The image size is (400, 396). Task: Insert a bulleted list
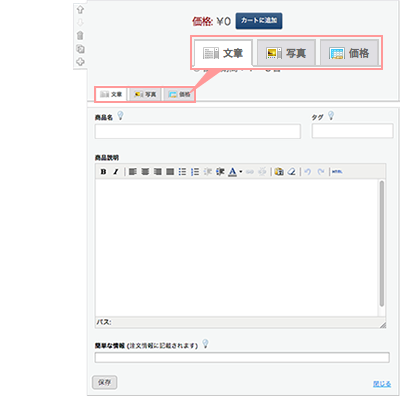(x=182, y=172)
